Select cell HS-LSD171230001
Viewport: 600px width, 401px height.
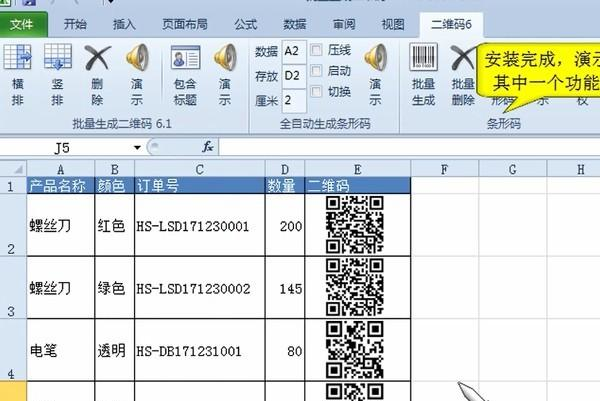(199, 225)
